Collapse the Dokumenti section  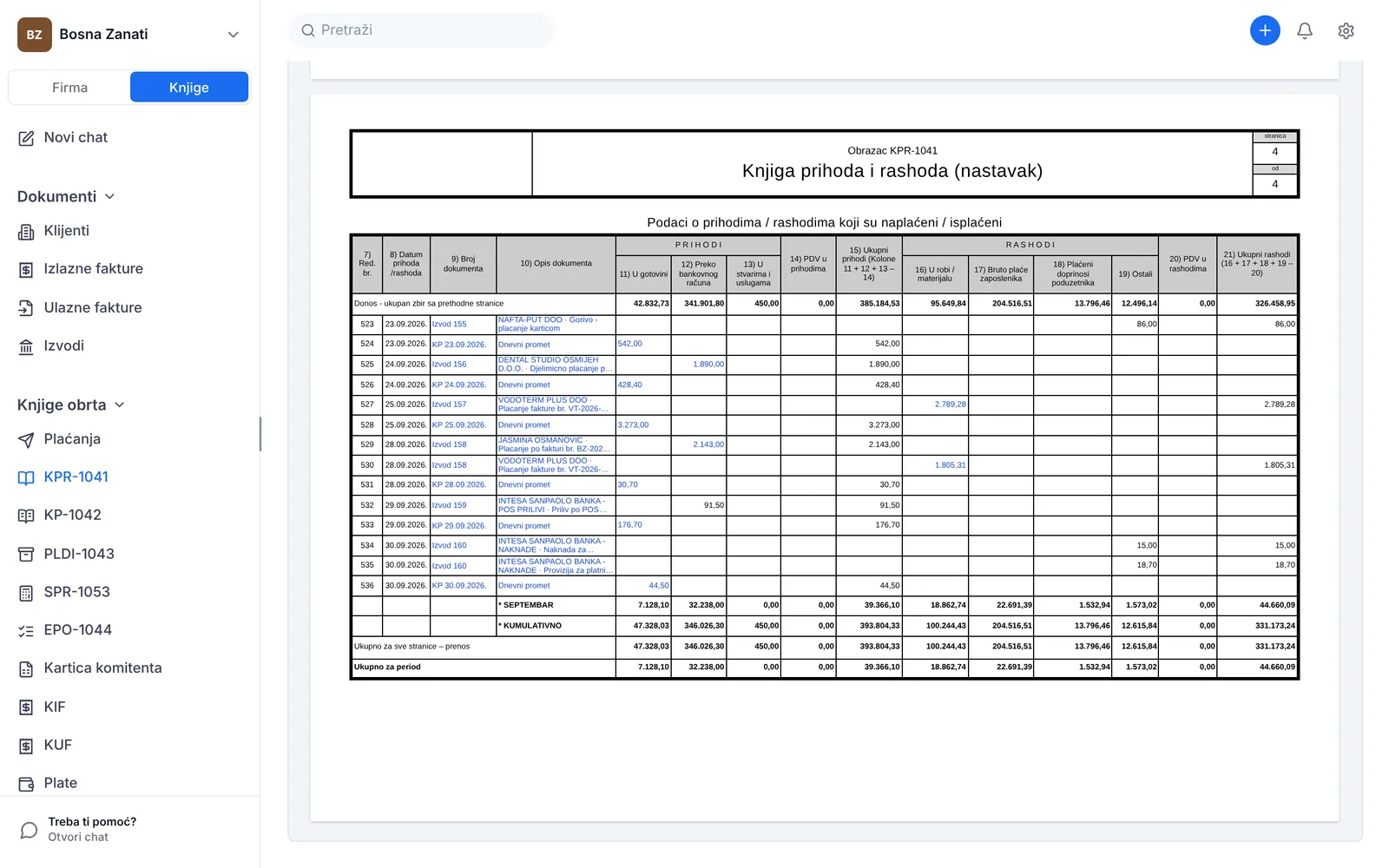click(66, 196)
